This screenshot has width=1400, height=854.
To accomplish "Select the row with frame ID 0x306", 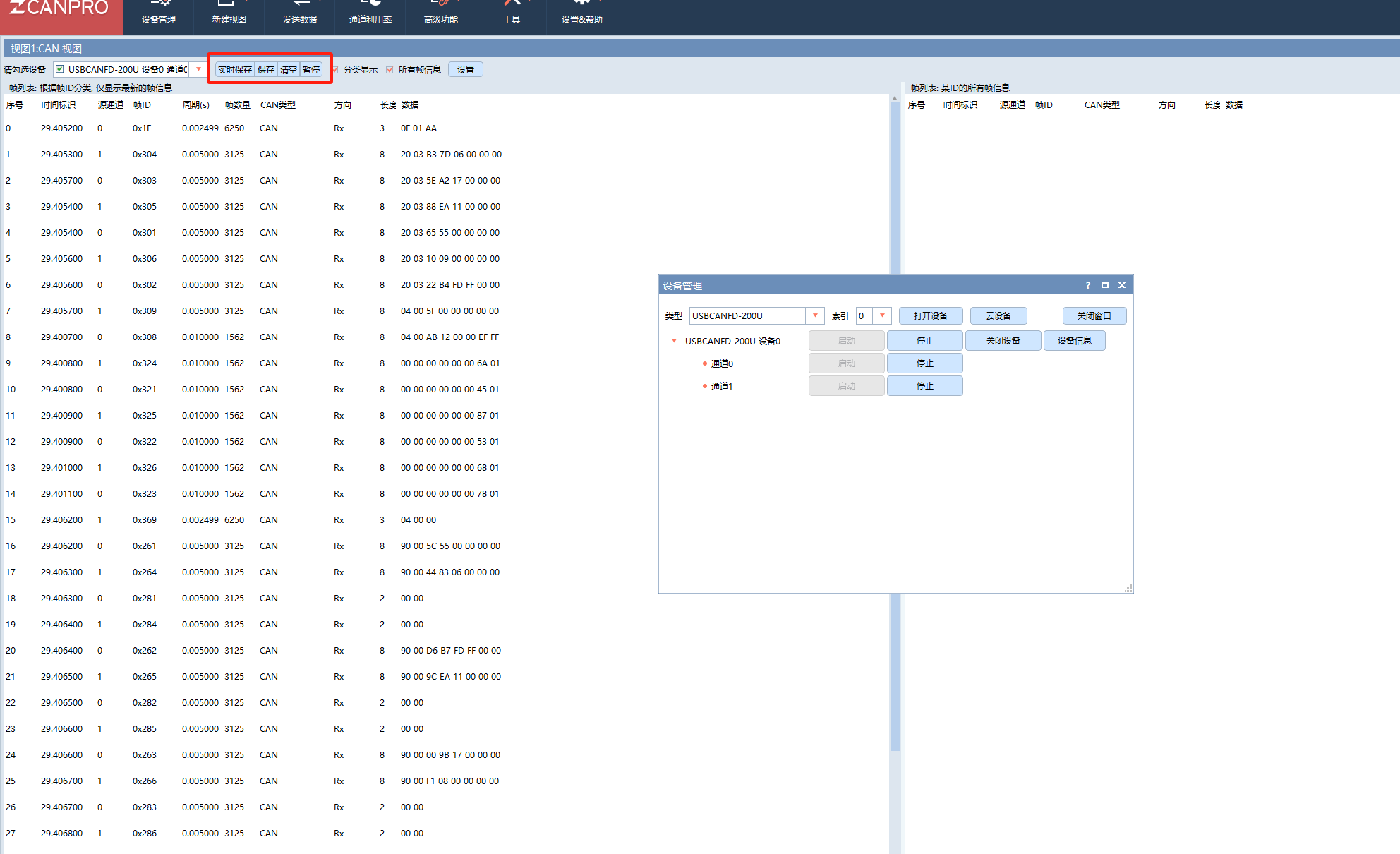I will point(445,259).
